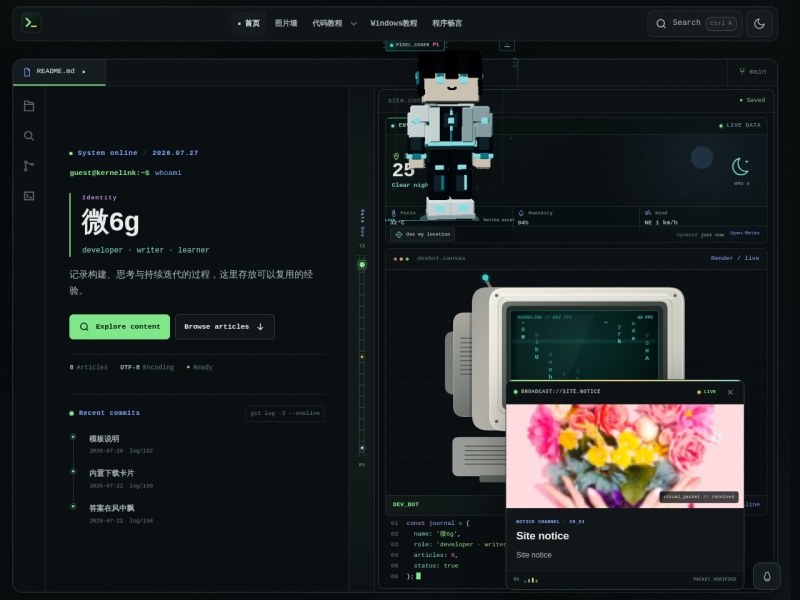Open 程序畅言 nav item
Image resolution: width=800 pixels, height=600 pixels.
click(447, 23)
